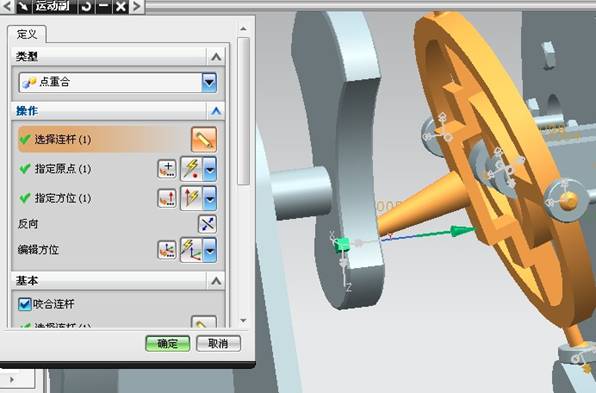Click the inferred CSYS icon
596x393 pixels.
pos(192,250)
